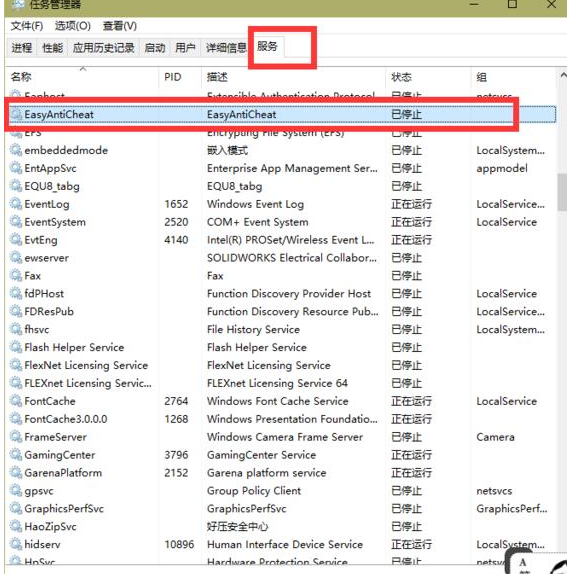The image size is (567, 574).
Task: Click PID 1652 in EventLog row
Action: [176, 204]
